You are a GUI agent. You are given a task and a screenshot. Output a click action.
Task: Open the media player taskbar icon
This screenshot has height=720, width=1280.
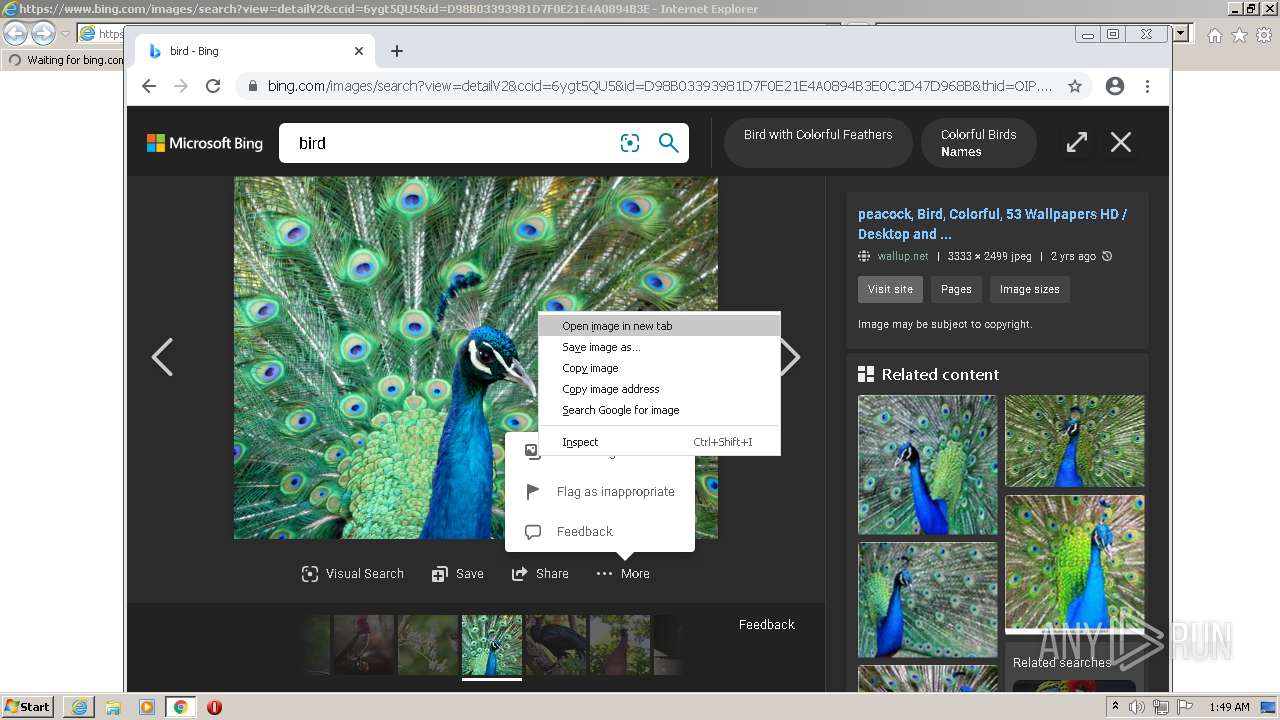click(147, 707)
